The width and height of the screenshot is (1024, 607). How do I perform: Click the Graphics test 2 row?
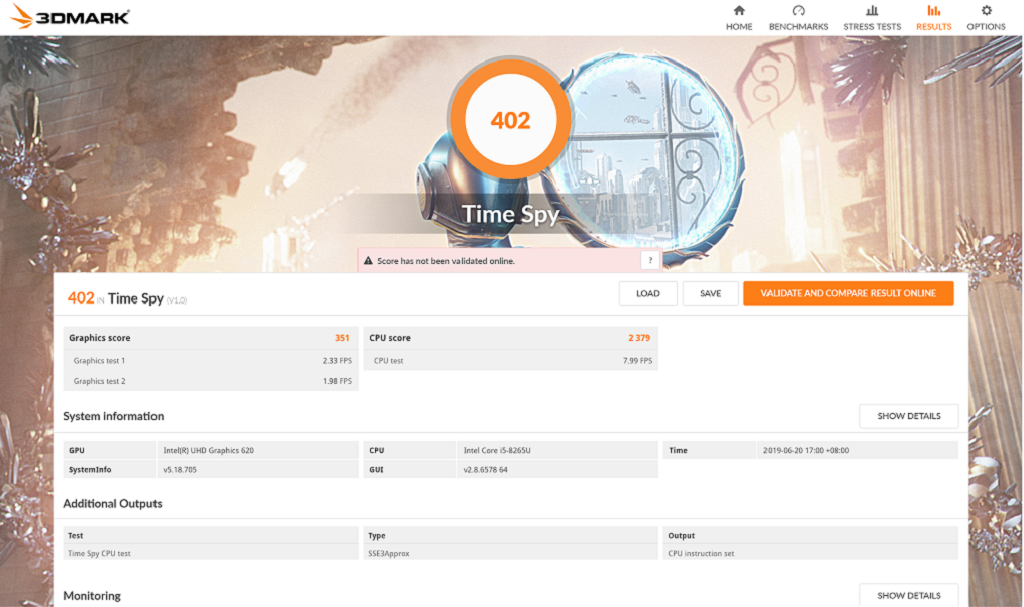[x=210, y=381]
